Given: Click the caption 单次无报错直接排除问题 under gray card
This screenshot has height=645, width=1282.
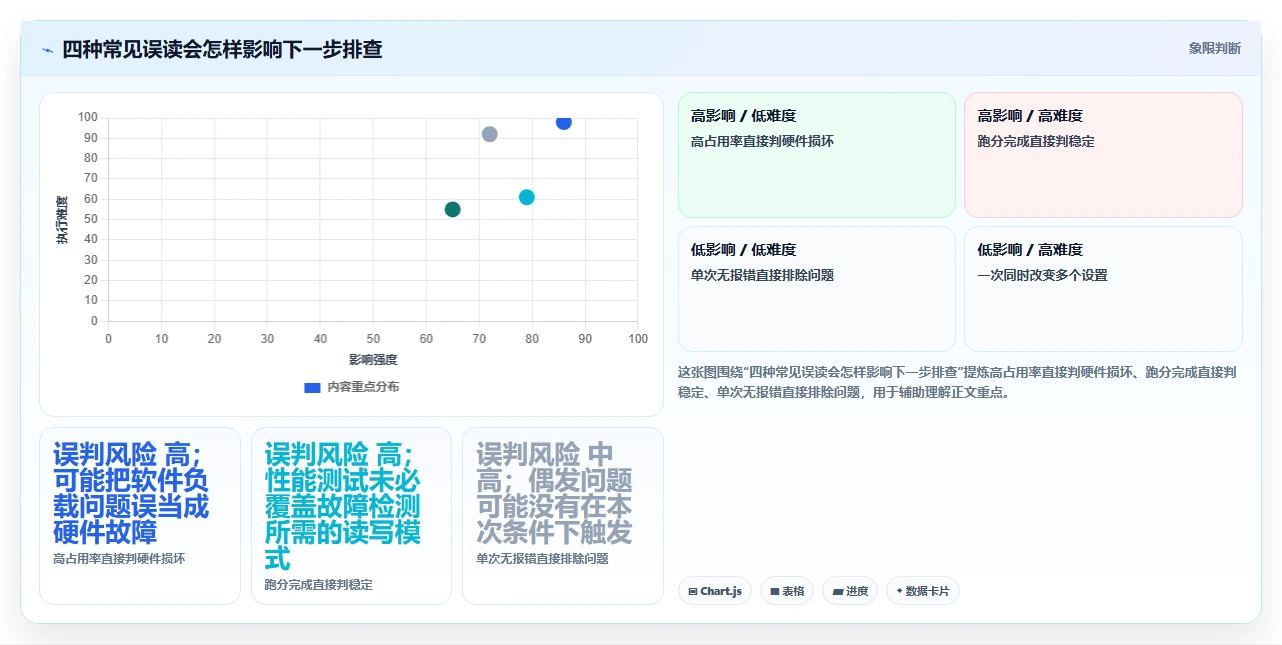Looking at the screenshot, I should pyautogui.click(x=542, y=559).
